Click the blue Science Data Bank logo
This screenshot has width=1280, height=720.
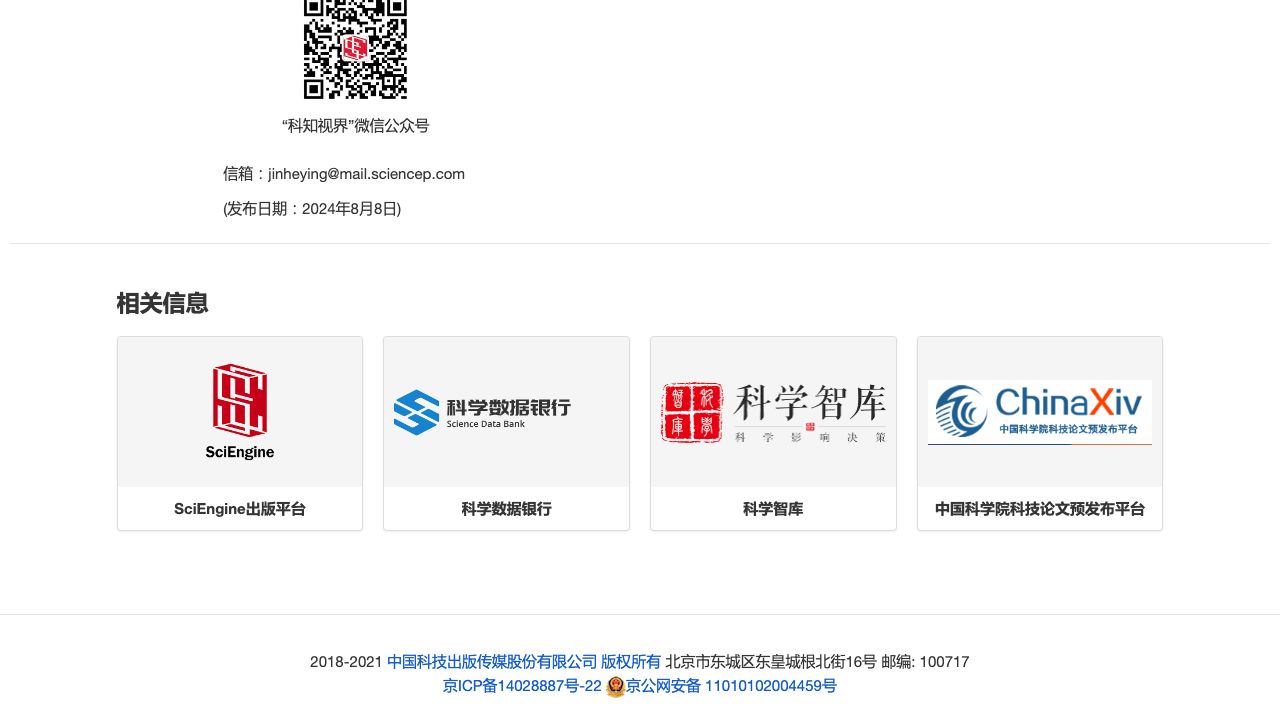(x=416, y=412)
